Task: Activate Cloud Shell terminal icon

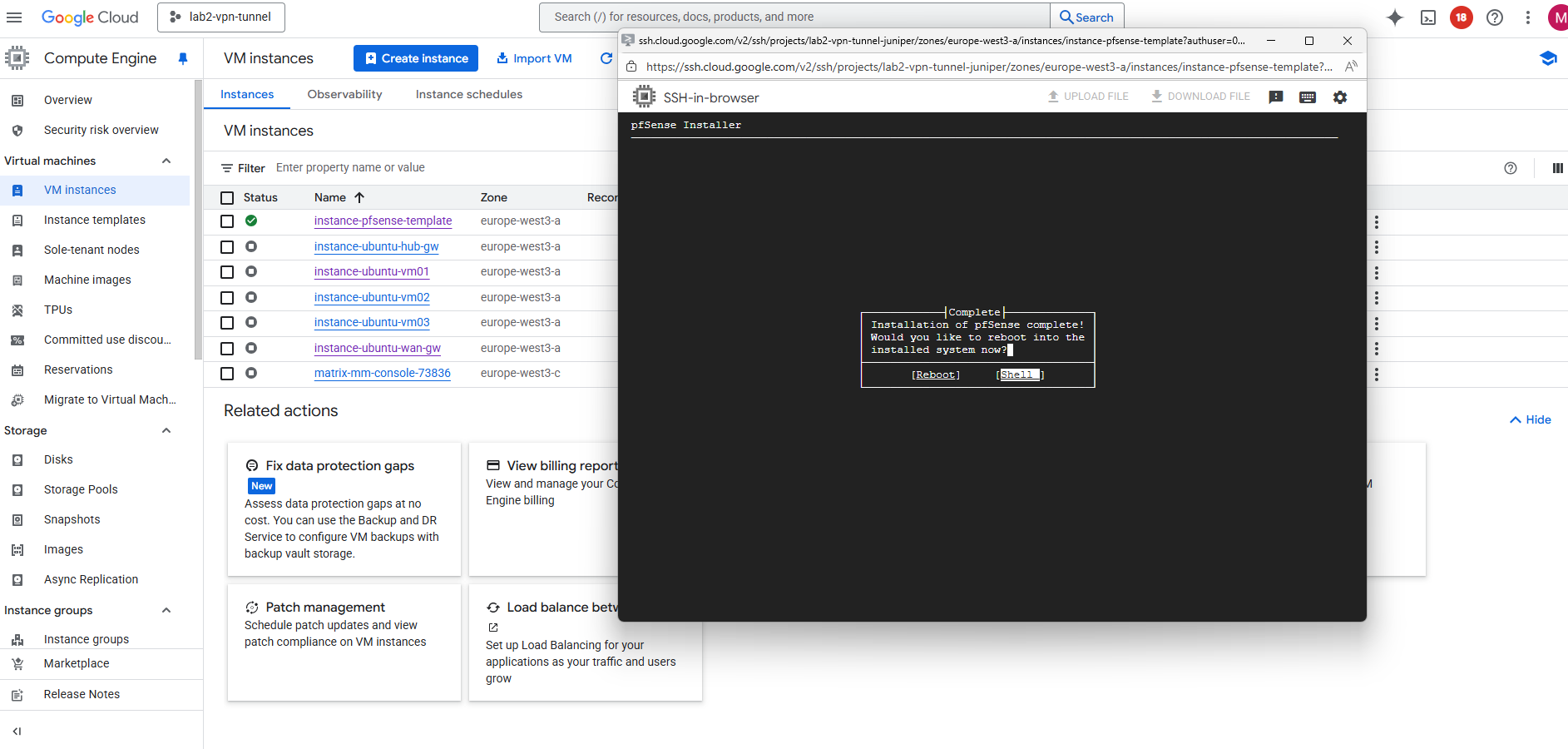Action: click(x=1427, y=17)
